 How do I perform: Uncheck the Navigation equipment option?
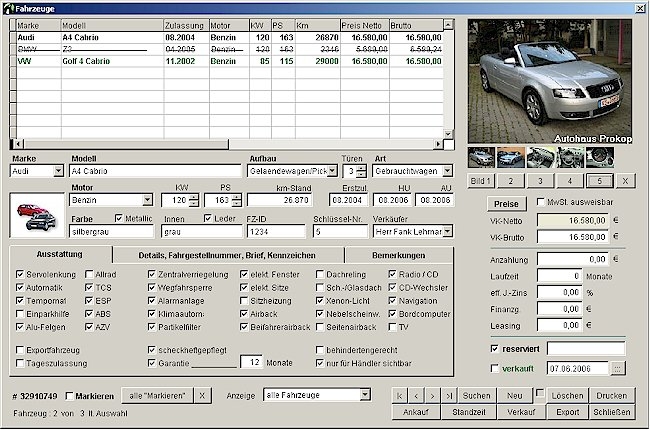(x=391, y=299)
